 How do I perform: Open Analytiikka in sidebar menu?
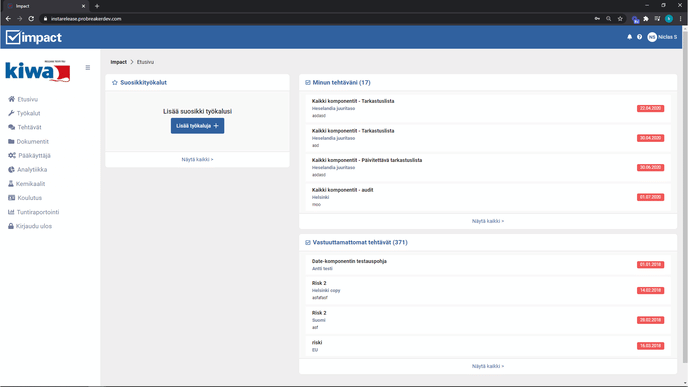tap(32, 169)
